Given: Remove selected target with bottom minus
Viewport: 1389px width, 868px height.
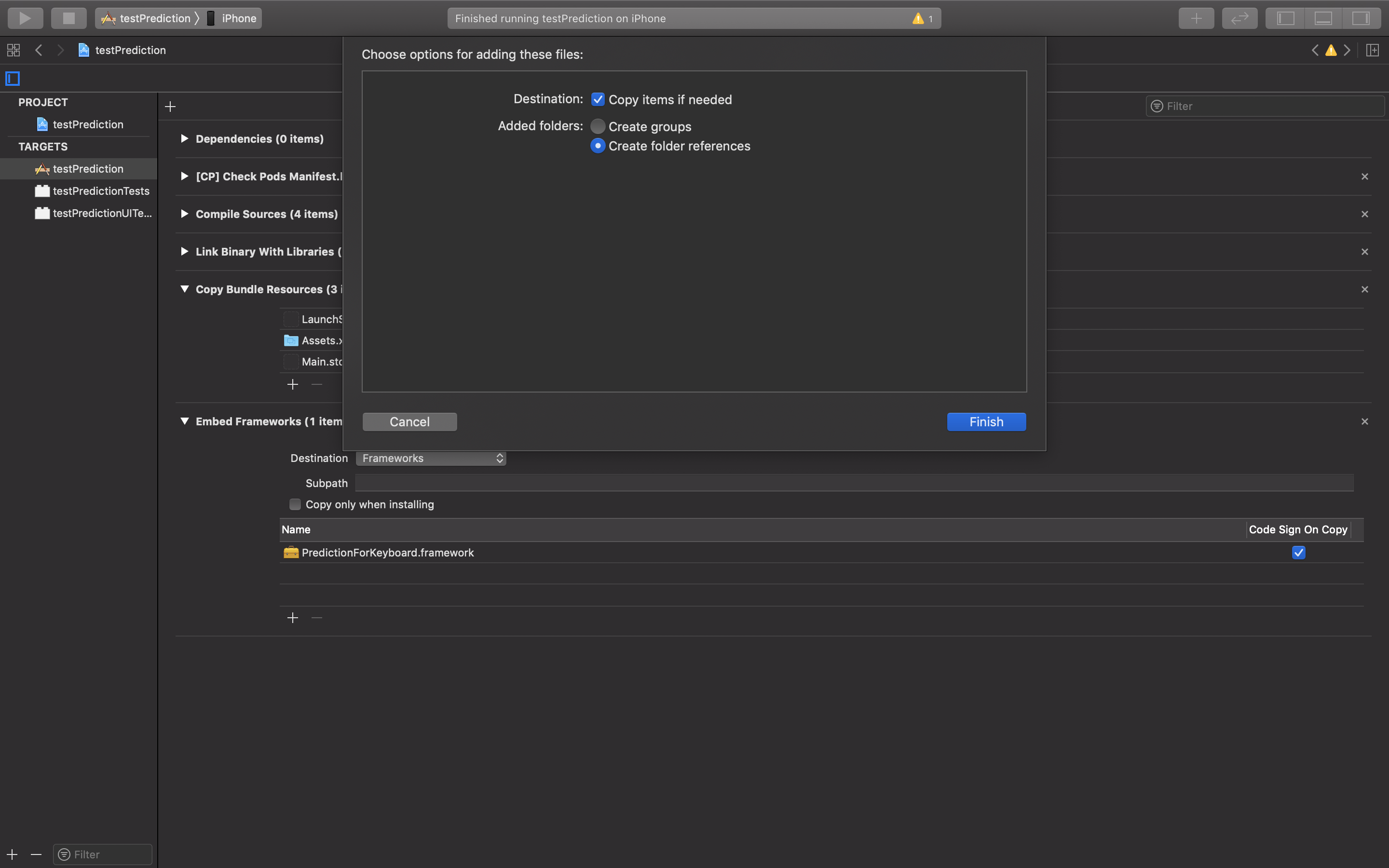Looking at the screenshot, I should [36, 854].
